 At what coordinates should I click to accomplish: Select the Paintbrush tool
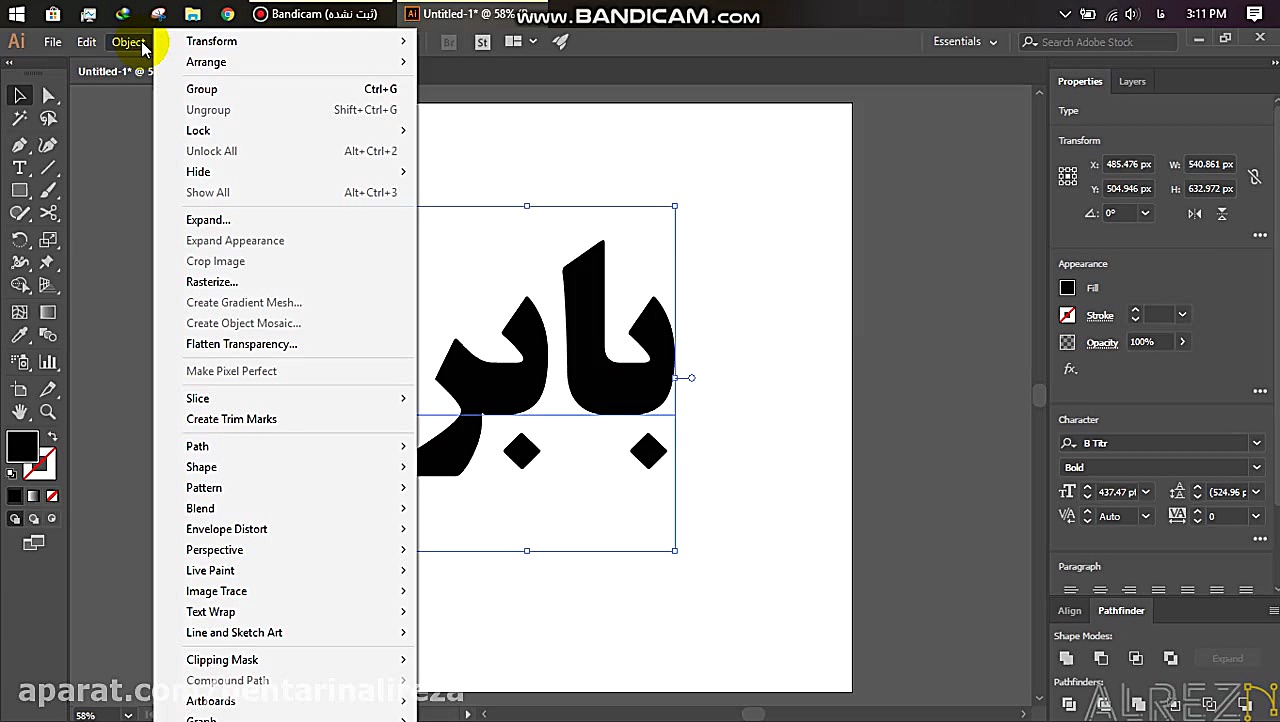coord(48,191)
